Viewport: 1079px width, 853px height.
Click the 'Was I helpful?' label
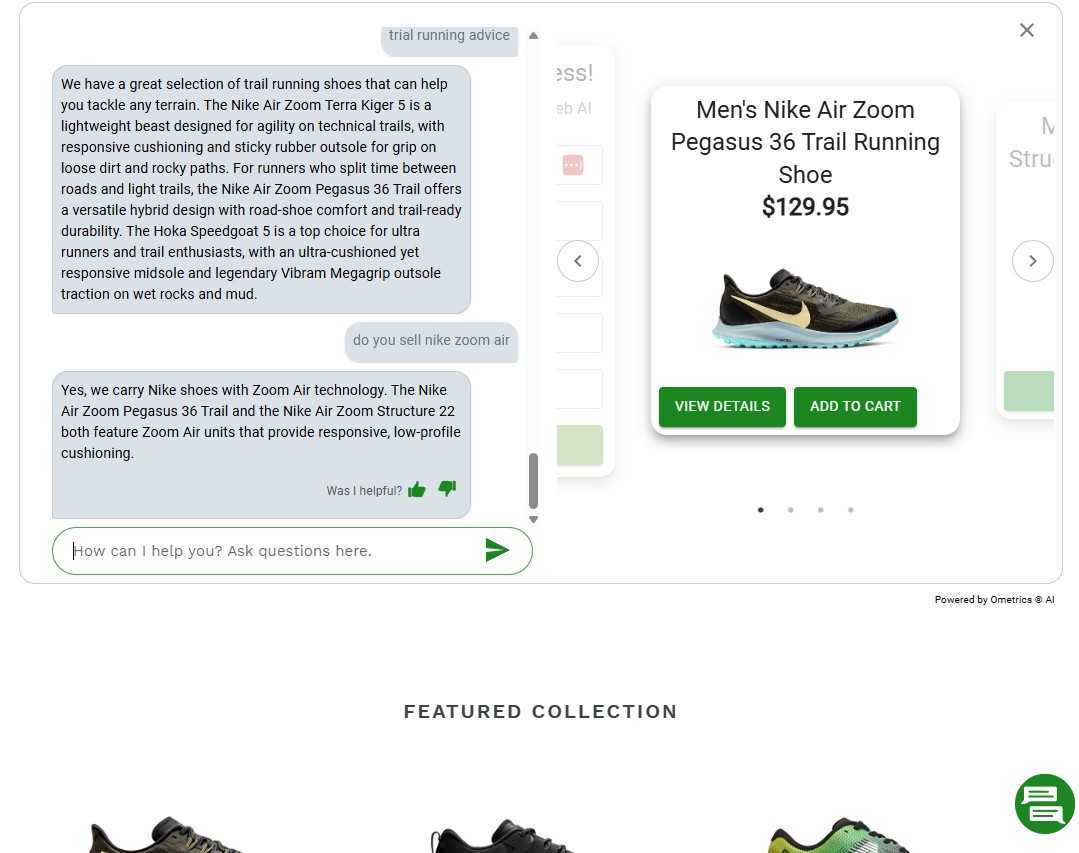click(x=364, y=490)
